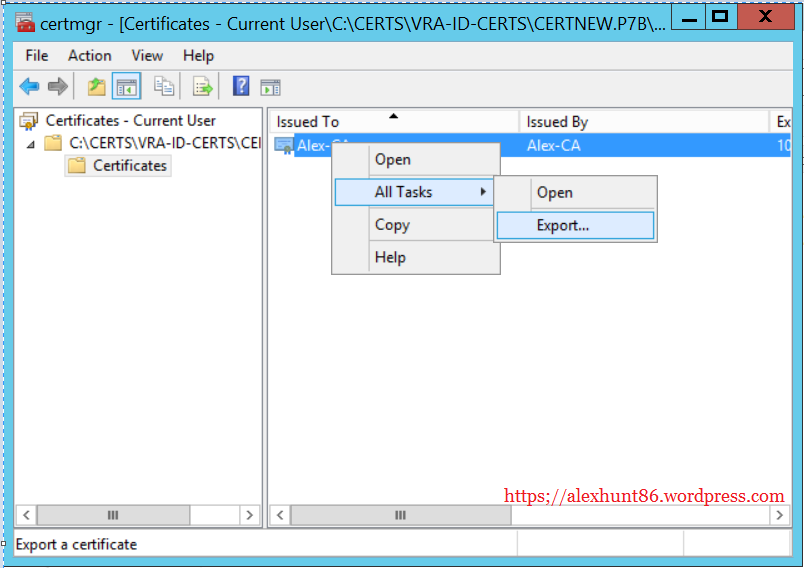804x568 pixels.
Task: Open the View menu
Action: click(147, 56)
